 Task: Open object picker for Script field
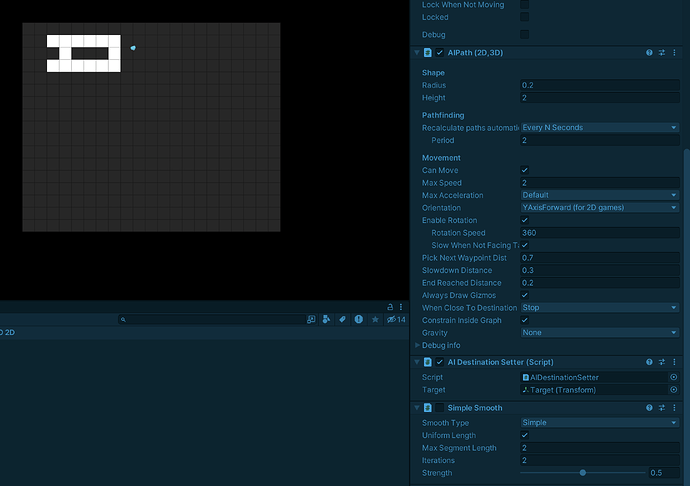pos(673,377)
